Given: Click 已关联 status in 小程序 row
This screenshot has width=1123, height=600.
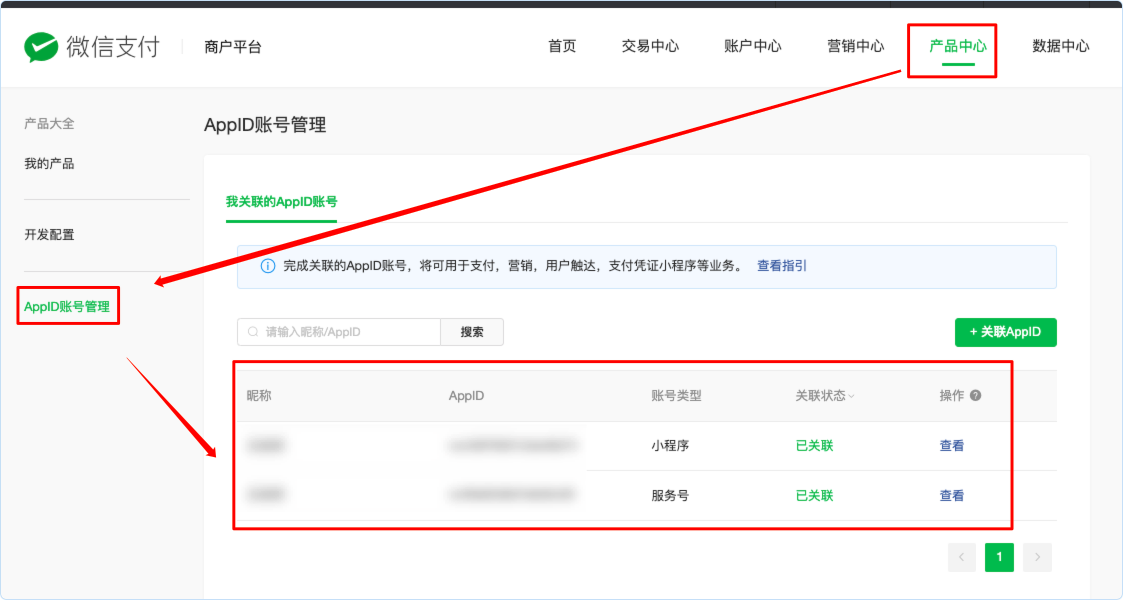Looking at the screenshot, I should 814,445.
